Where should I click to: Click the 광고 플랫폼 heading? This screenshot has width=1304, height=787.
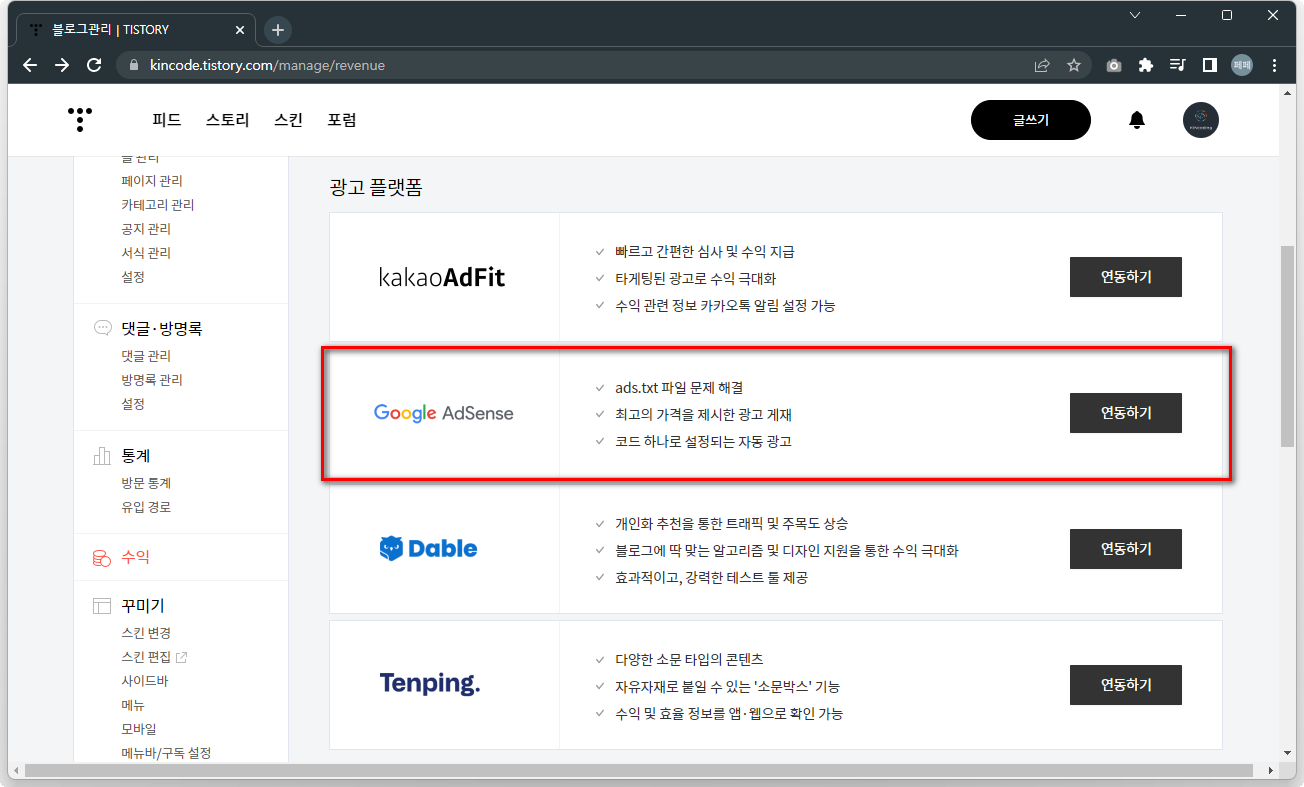click(x=376, y=187)
